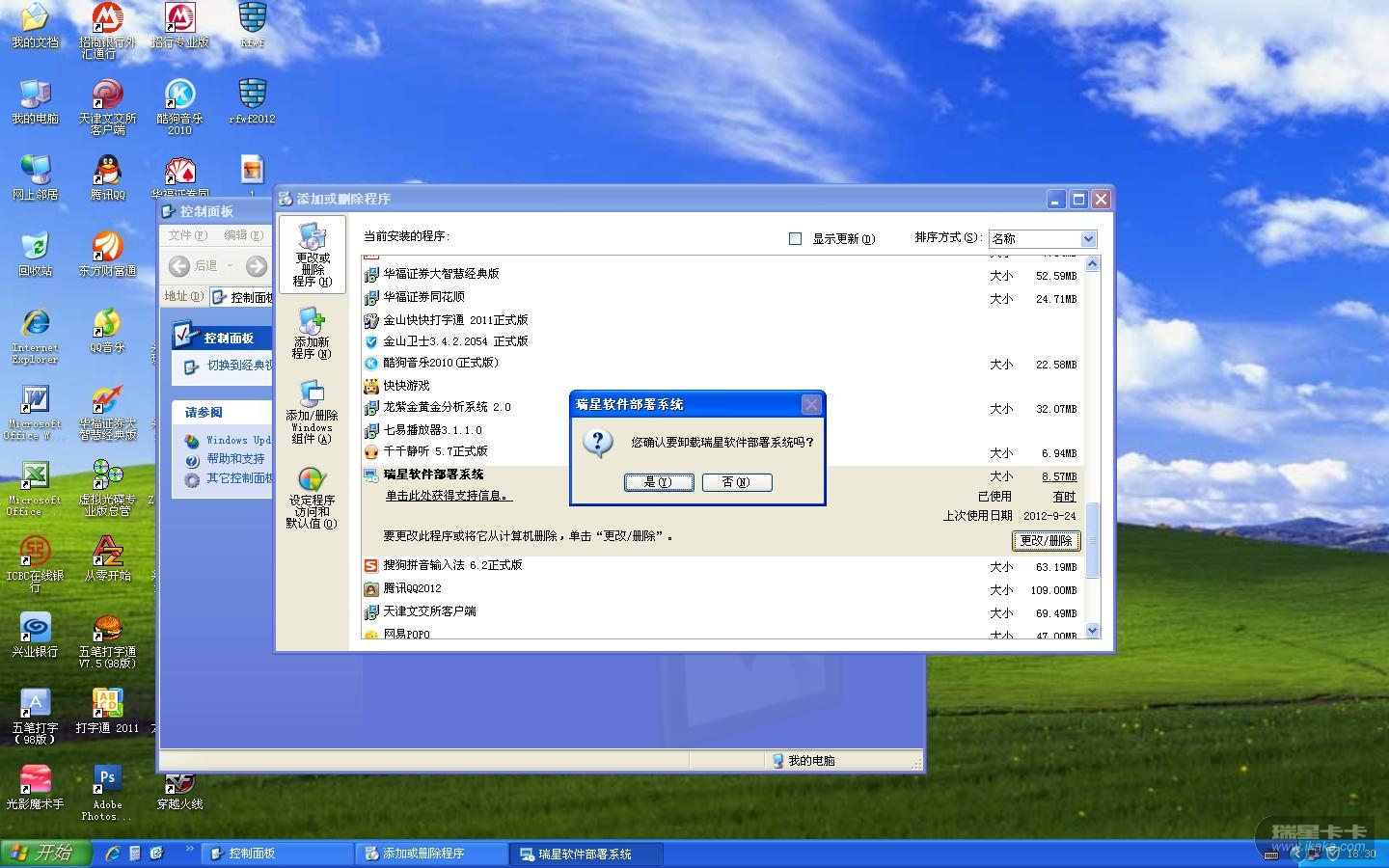The height and width of the screenshot is (868, 1389).
Task: Launch 酷狗音乐 2010 desktop shortcut
Action: click(x=179, y=107)
